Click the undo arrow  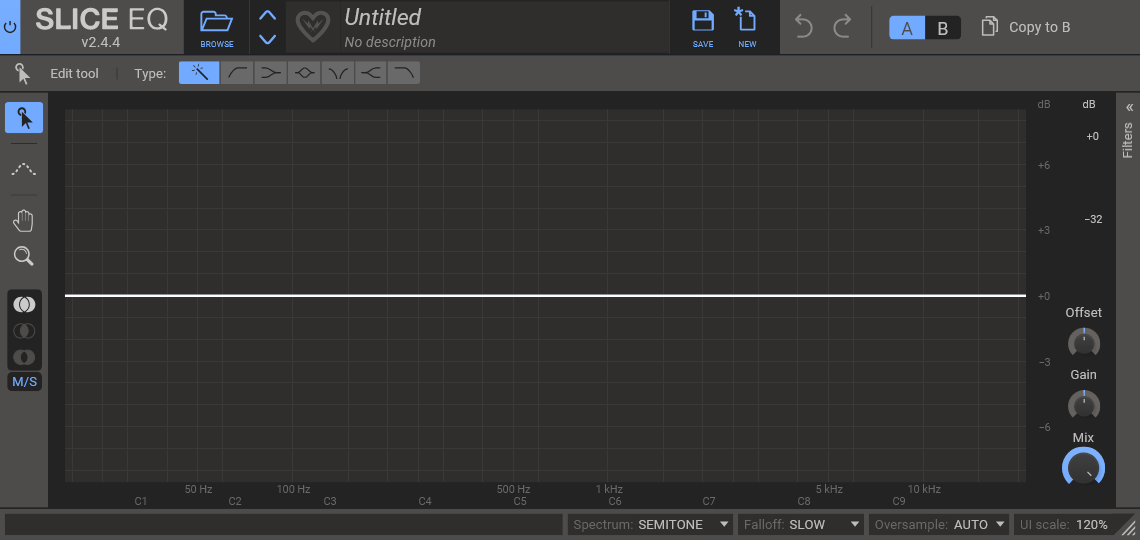coord(804,27)
